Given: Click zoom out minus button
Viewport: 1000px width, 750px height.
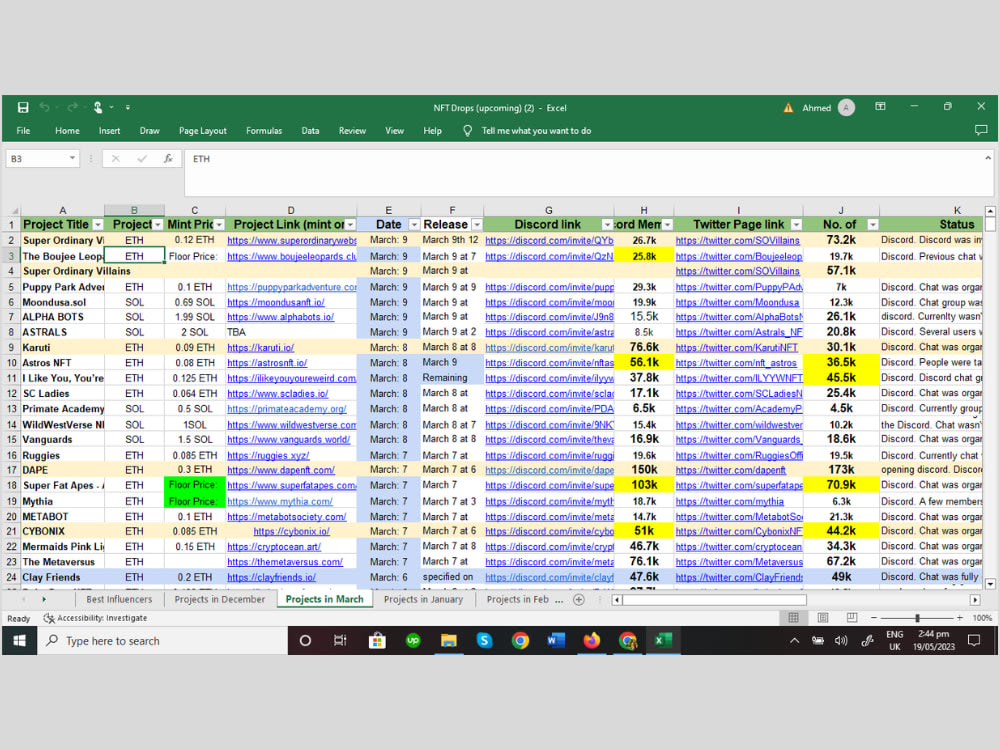Looking at the screenshot, I should point(874,618).
